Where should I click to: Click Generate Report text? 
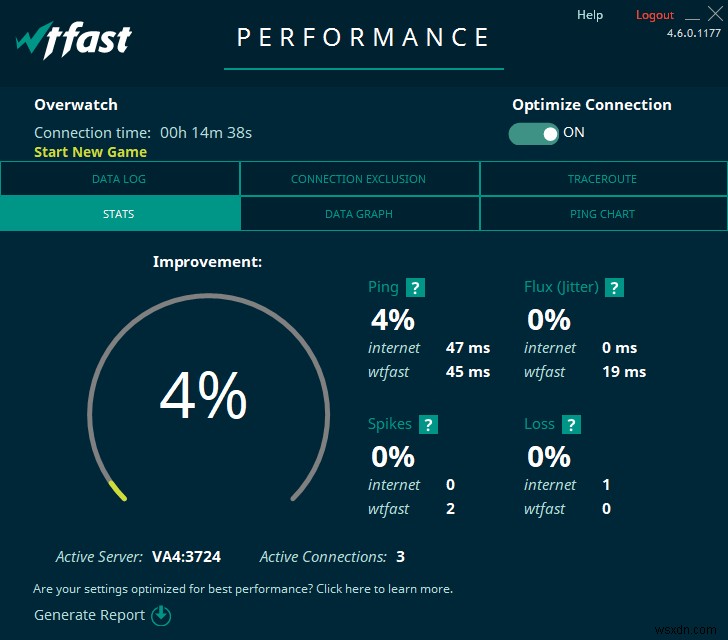coord(90,615)
